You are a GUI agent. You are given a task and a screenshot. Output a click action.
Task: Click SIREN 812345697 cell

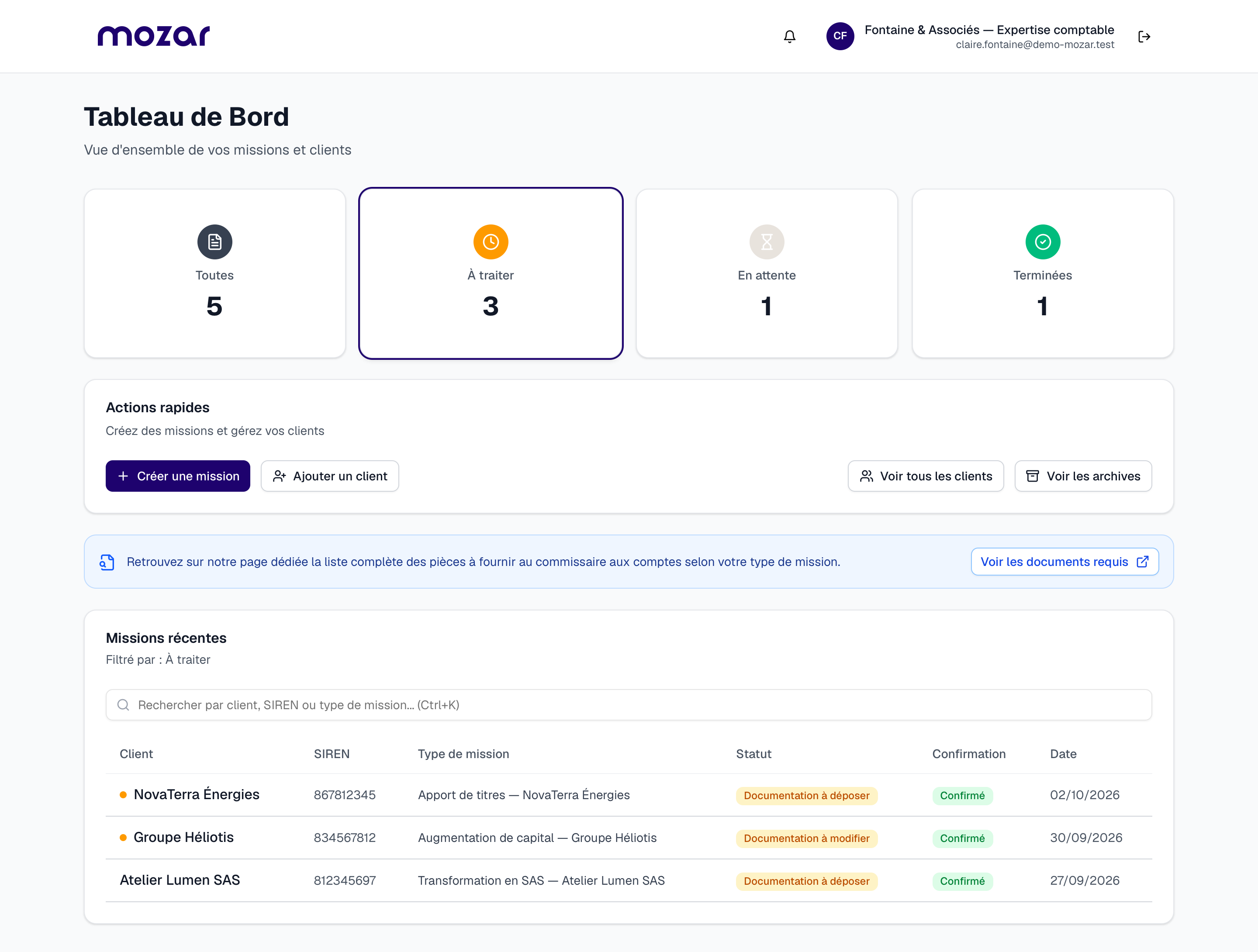pyautogui.click(x=345, y=880)
